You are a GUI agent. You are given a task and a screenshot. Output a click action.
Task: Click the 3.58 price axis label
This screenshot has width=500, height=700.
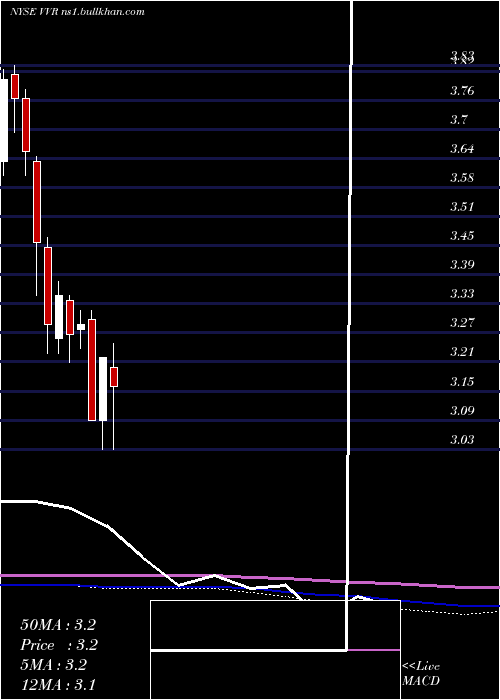(x=462, y=178)
